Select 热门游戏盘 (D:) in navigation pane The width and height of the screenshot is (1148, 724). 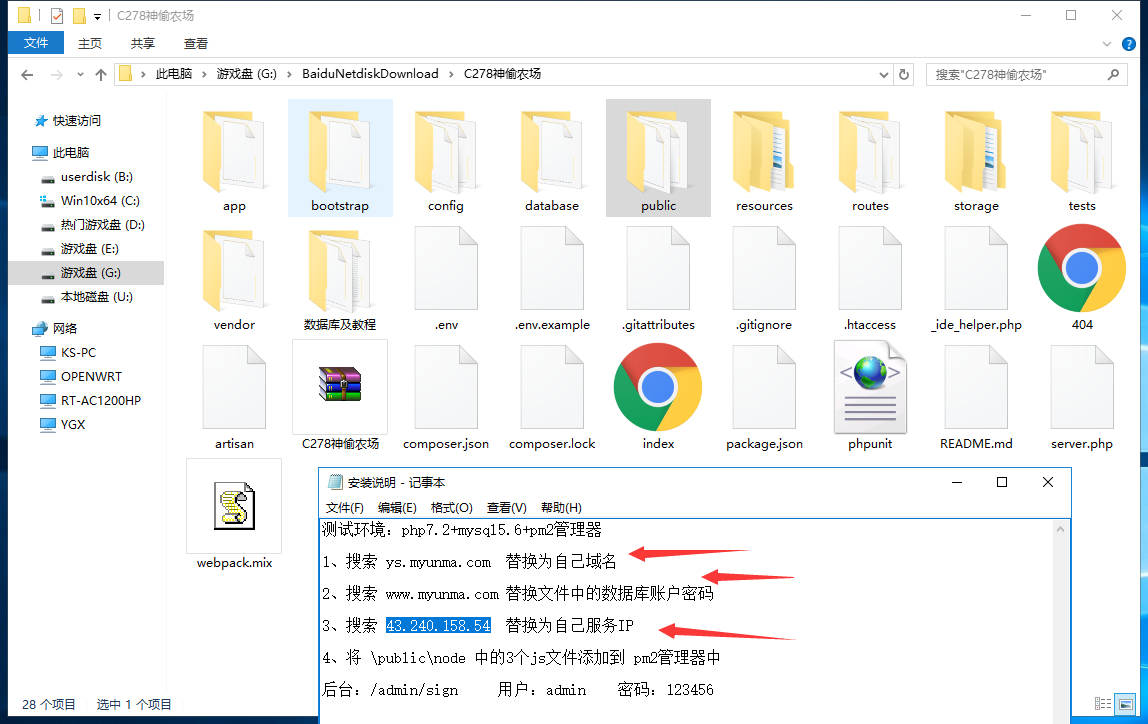[102, 225]
